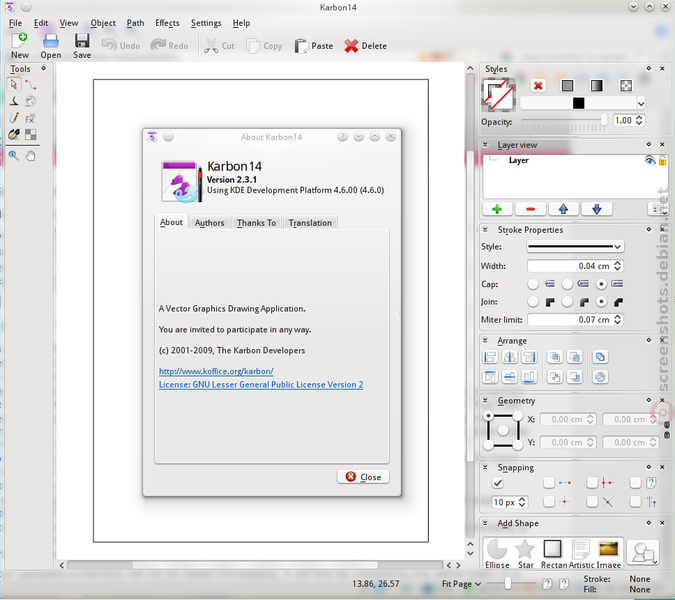This screenshot has width=675, height=600.
Task: Select the calligraphy tool
Action: pos(14,101)
